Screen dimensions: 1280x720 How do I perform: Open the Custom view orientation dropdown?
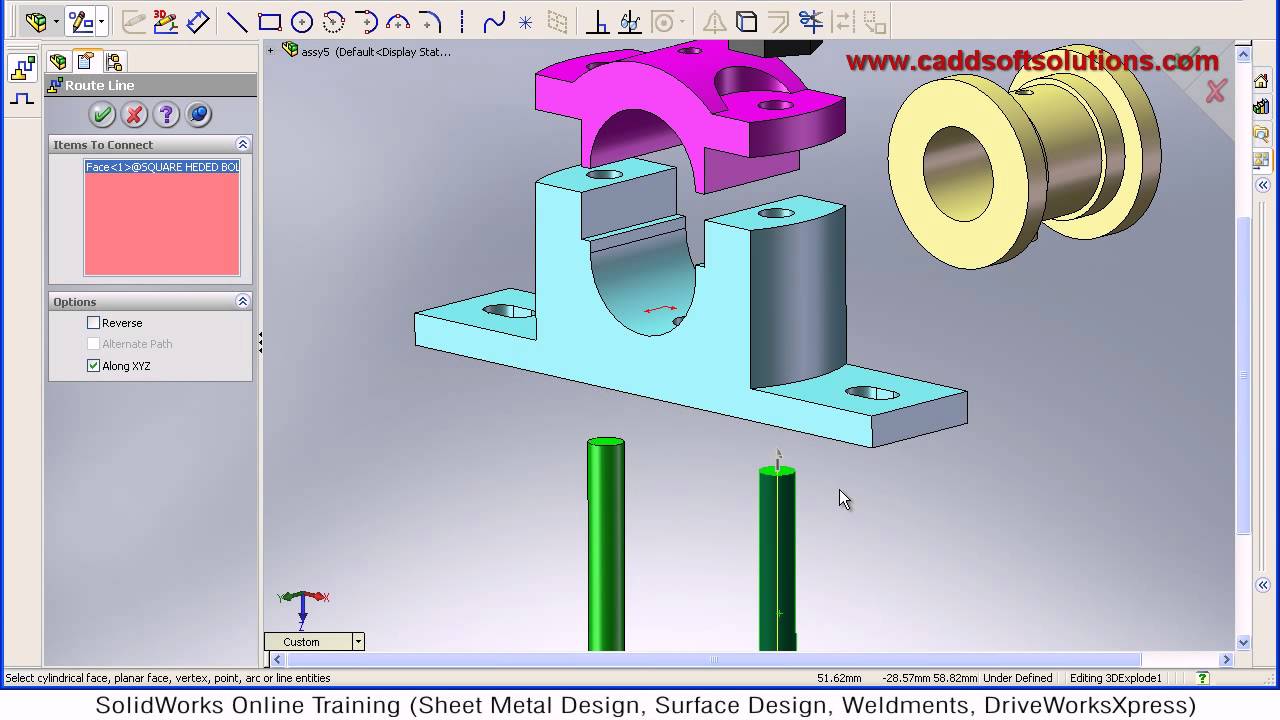tap(358, 642)
